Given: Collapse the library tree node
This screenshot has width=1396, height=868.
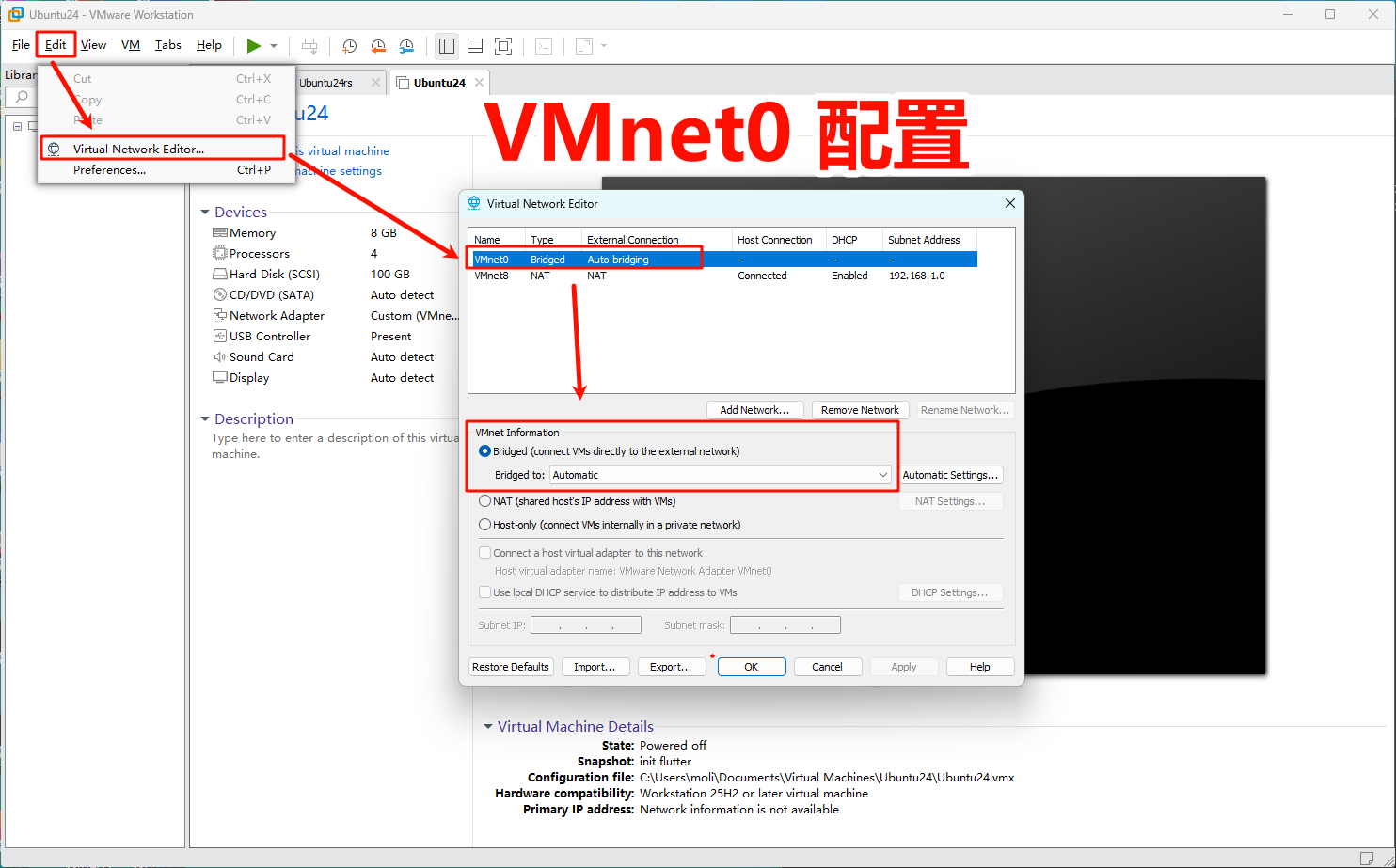Looking at the screenshot, I should click(x=17, y=126).
